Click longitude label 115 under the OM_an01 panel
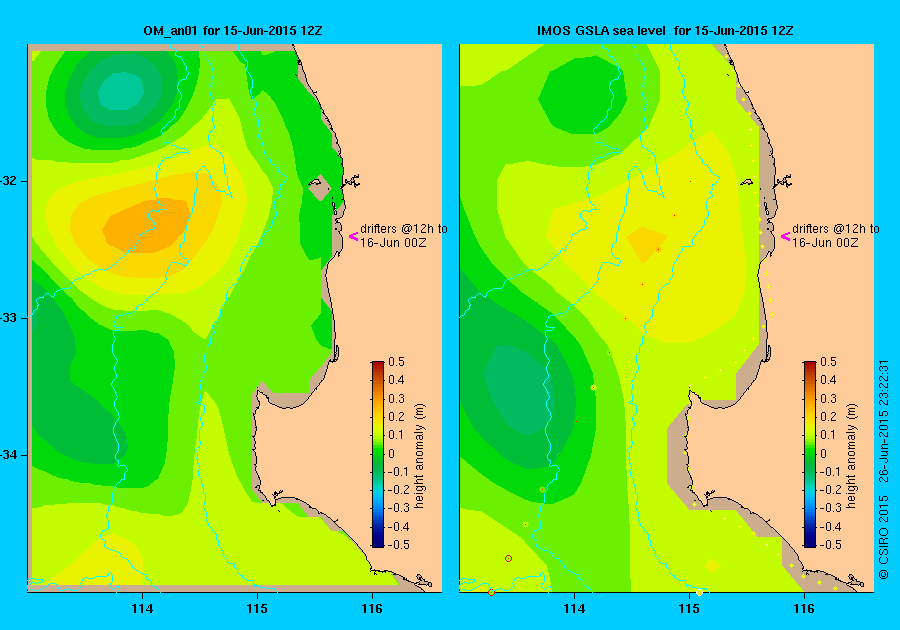The width and height of the screenshot is (900, 630). coord(257,609)
